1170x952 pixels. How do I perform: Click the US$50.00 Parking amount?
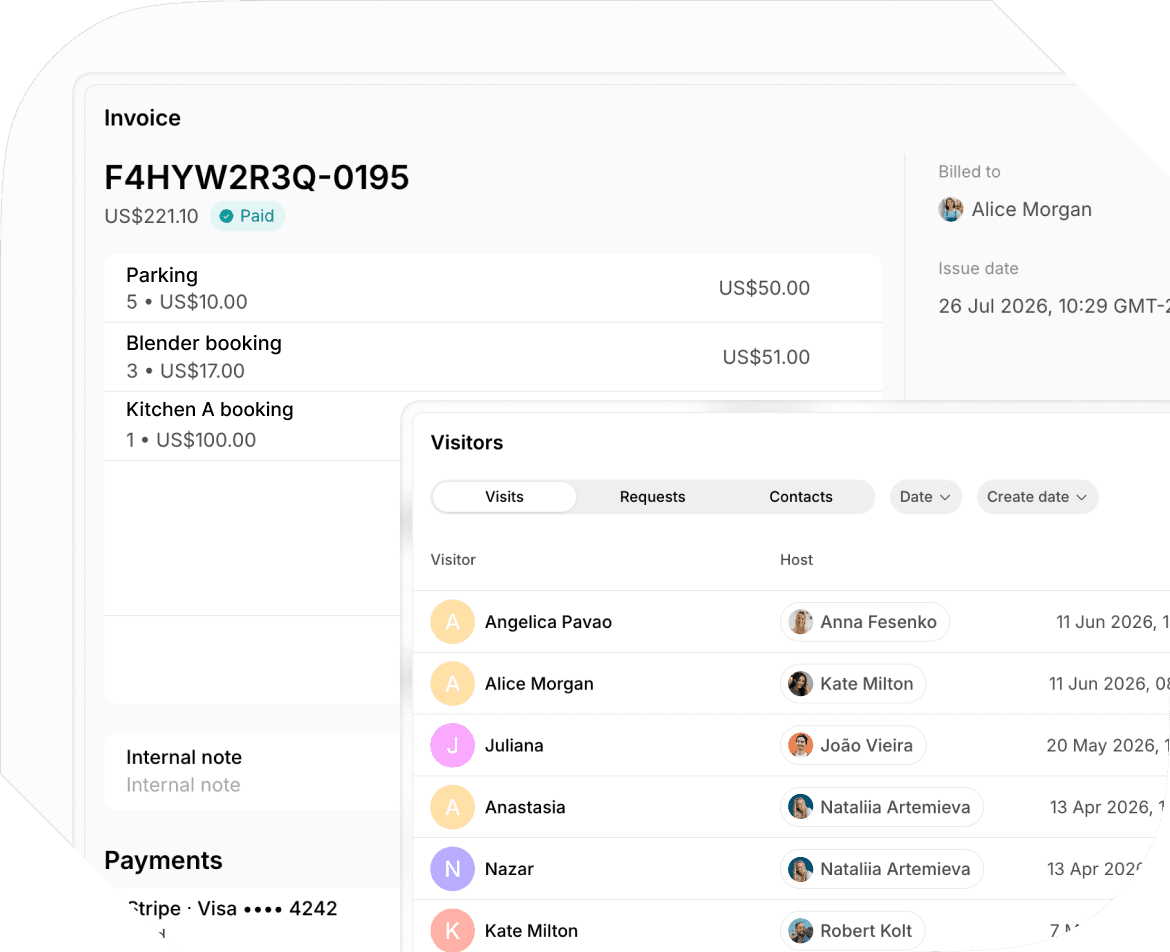pos(764,288)
